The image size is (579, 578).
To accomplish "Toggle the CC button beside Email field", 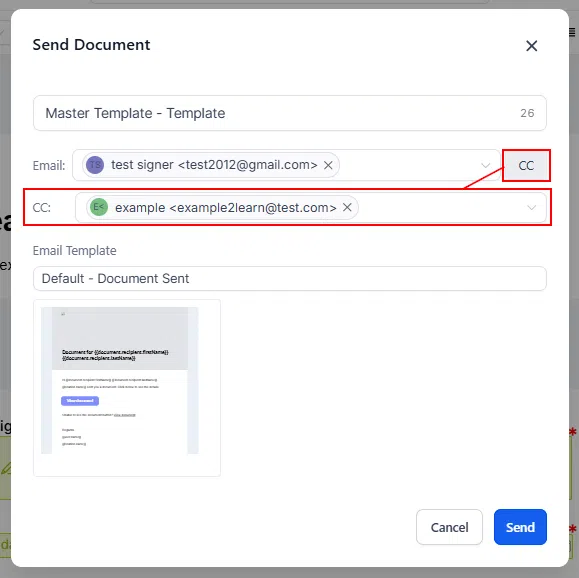I will [526, 165].
